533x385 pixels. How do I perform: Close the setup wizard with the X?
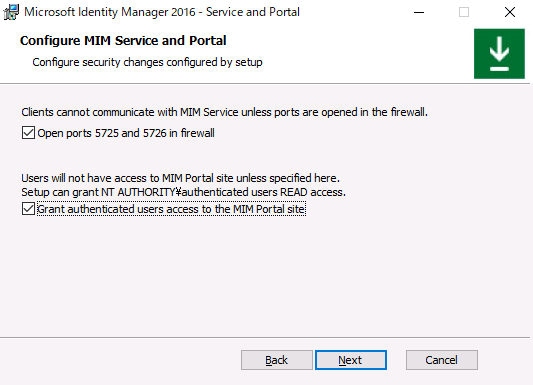pyautogui.click(x=510, y=13)
